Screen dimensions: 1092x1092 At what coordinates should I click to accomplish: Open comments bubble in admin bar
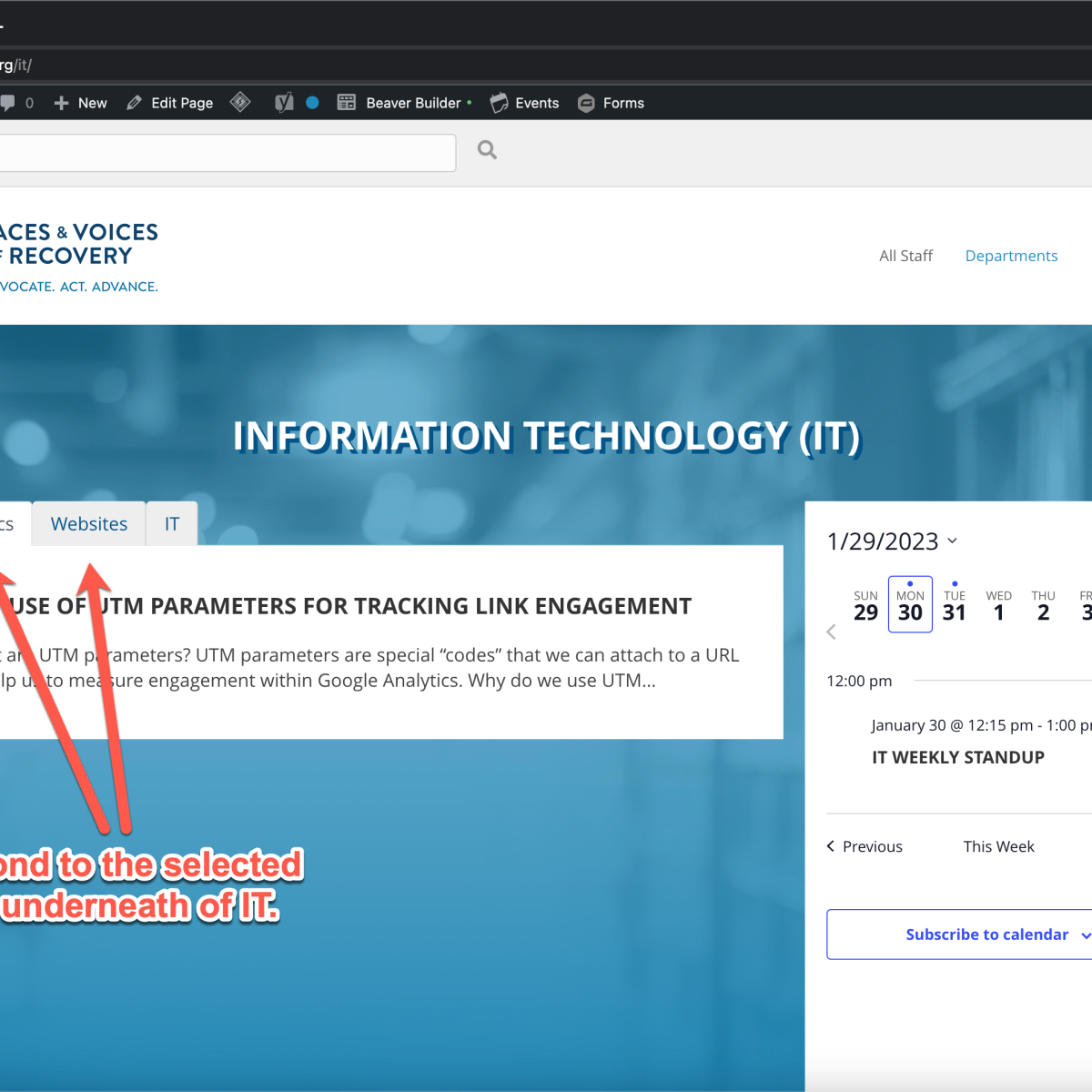point(9,103)
